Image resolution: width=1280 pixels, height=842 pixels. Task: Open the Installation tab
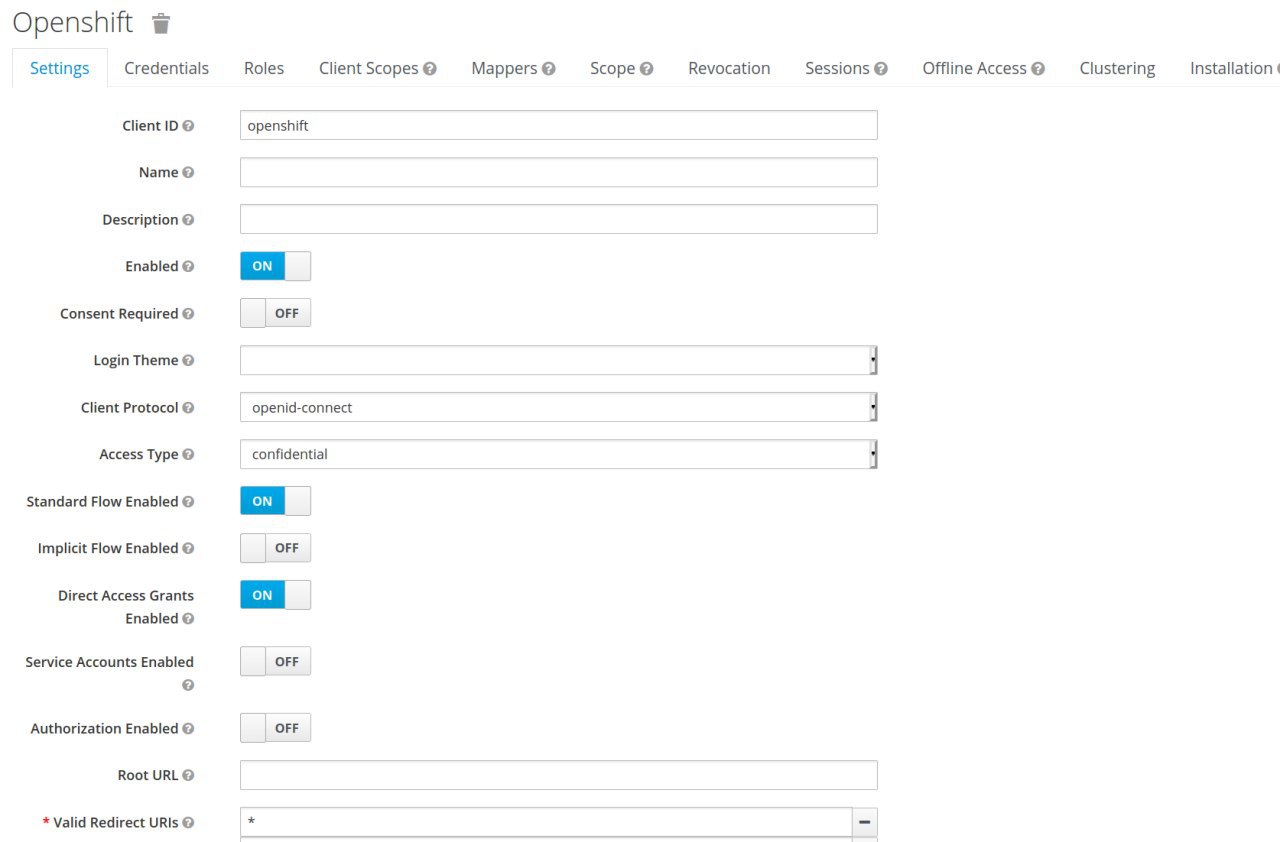pos(1231,68)
